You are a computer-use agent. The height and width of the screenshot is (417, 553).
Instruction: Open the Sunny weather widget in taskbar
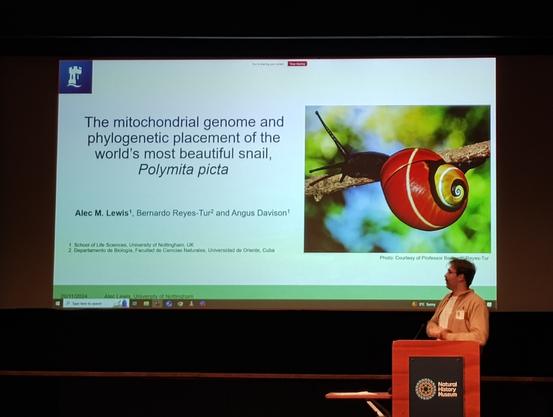click(425, 304)
